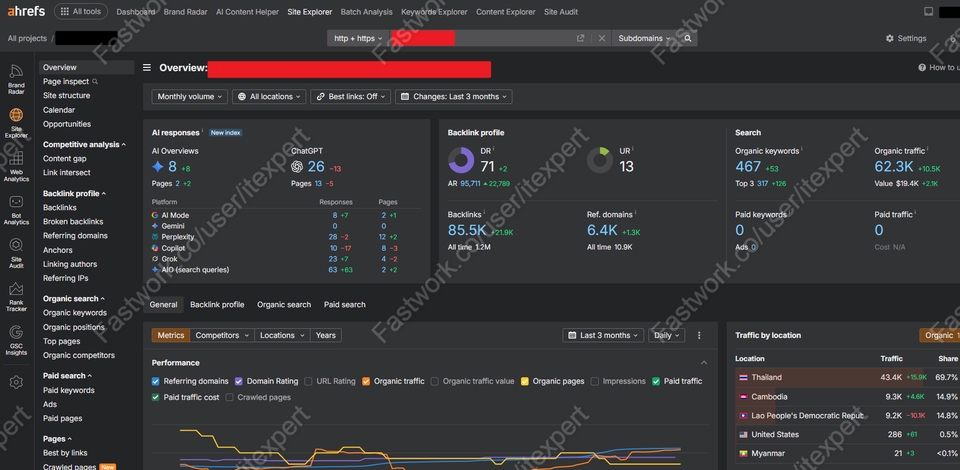This screenshot has height=470, width=960.
Task: Open Referring domains in the sidebar
Action: click(75, 236)
